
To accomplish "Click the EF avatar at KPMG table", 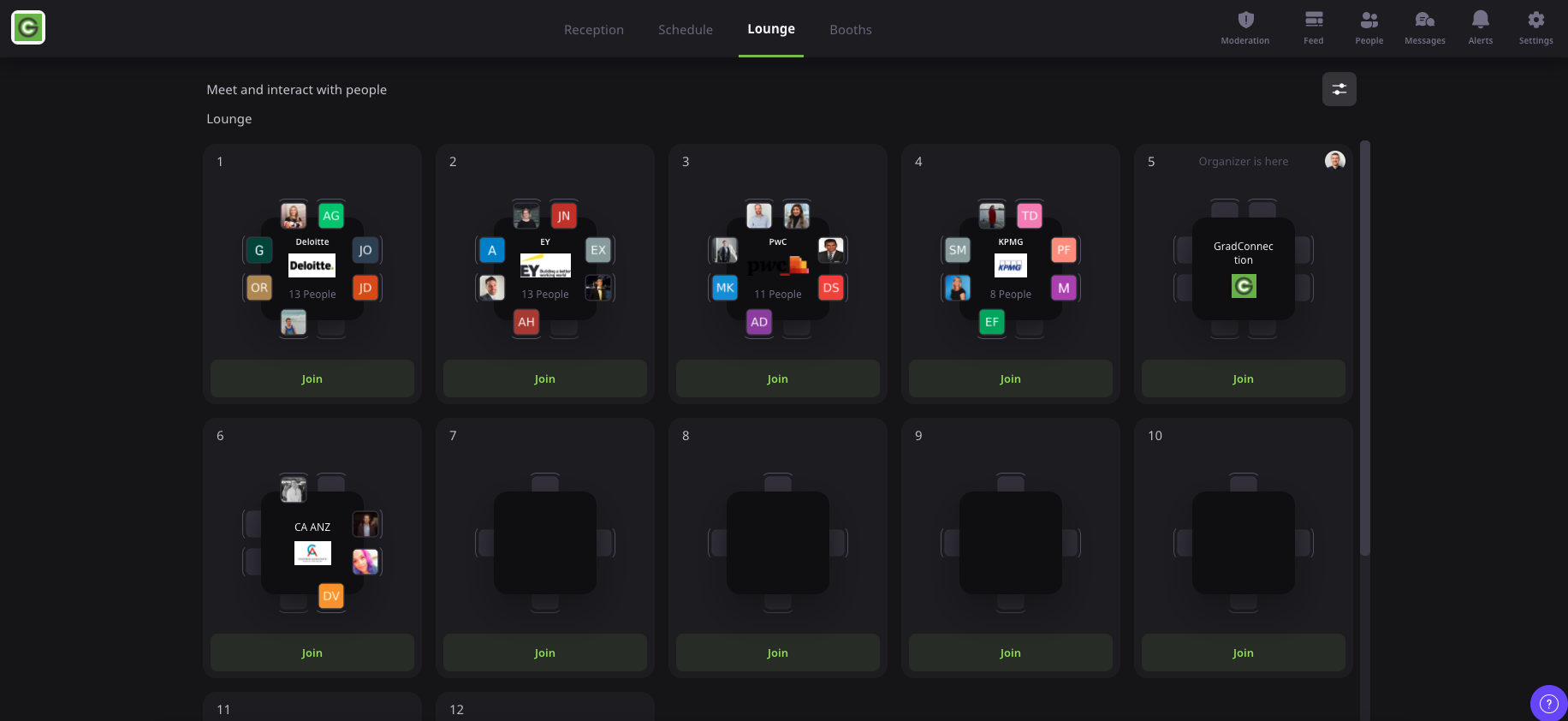I will click(x=992, y=322).
